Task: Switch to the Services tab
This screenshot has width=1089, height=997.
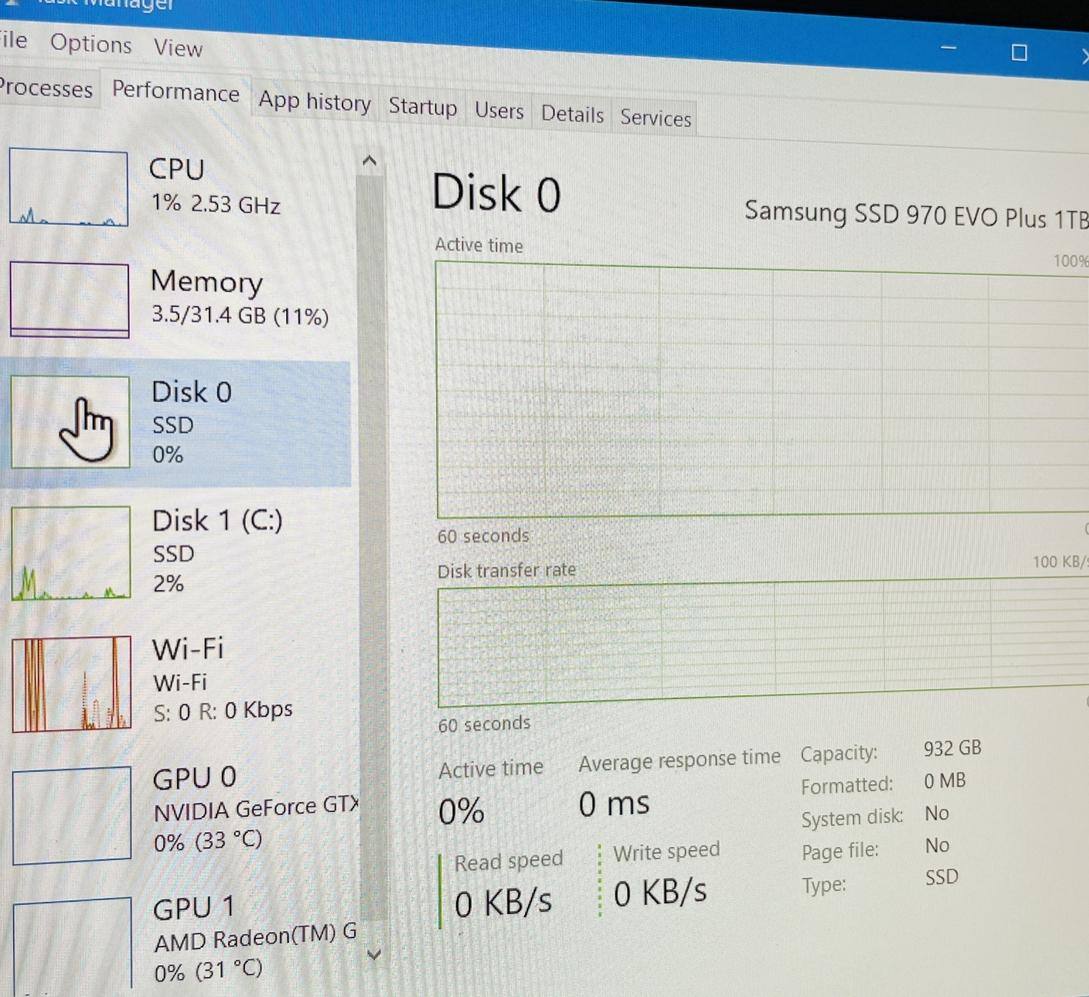Action: [x=655, y=118]
